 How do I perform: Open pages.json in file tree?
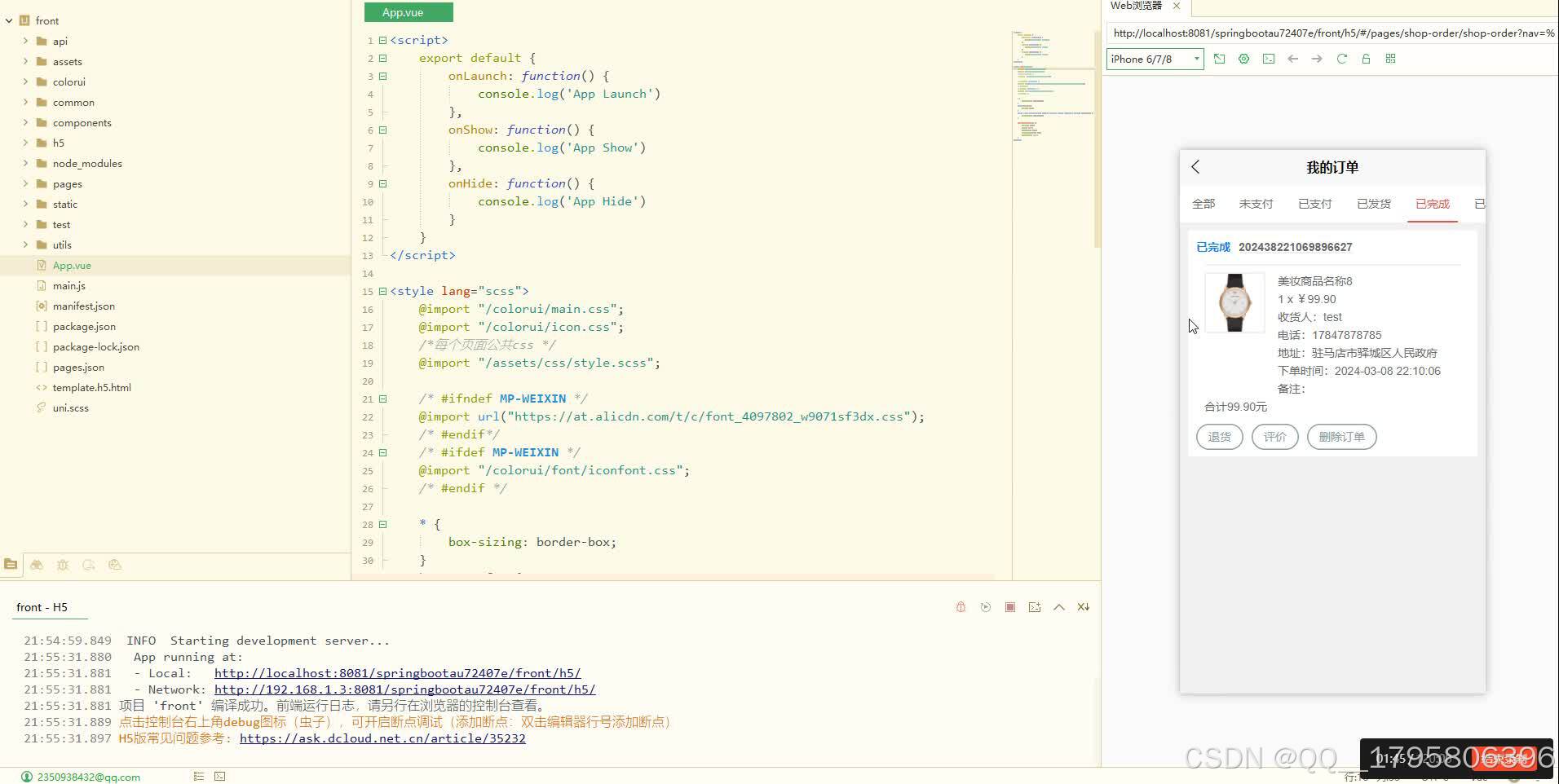[x=78, y=367]
